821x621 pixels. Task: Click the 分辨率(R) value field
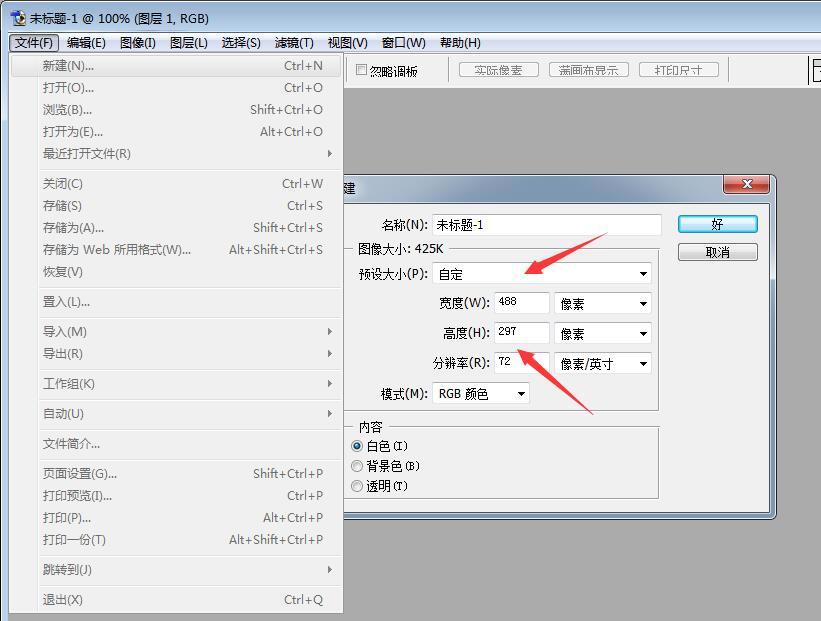522,362
